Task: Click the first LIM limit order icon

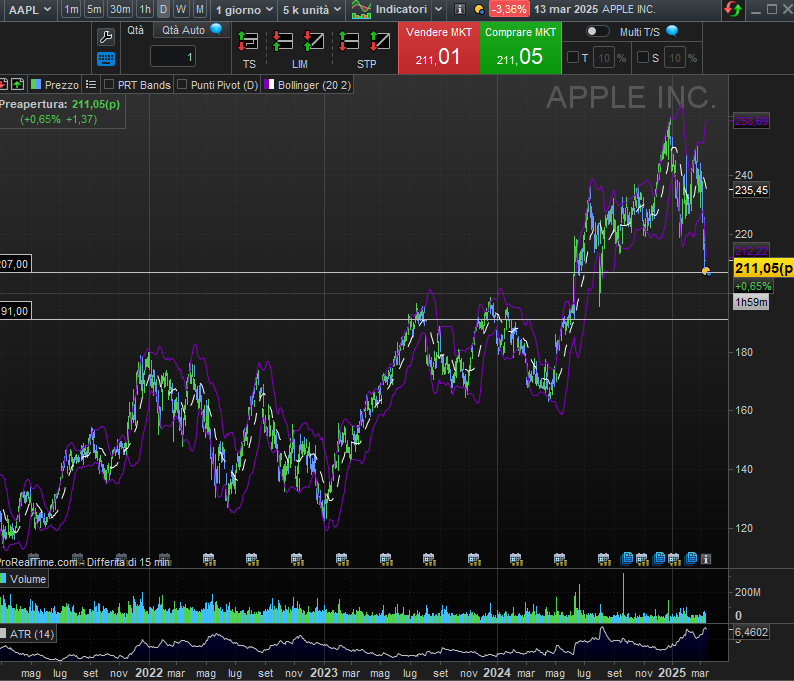Action: pos(283,41)
